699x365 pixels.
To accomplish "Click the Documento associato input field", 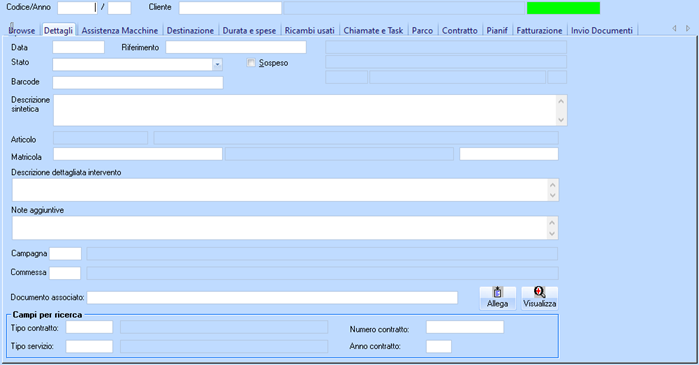I will (272, 298).
